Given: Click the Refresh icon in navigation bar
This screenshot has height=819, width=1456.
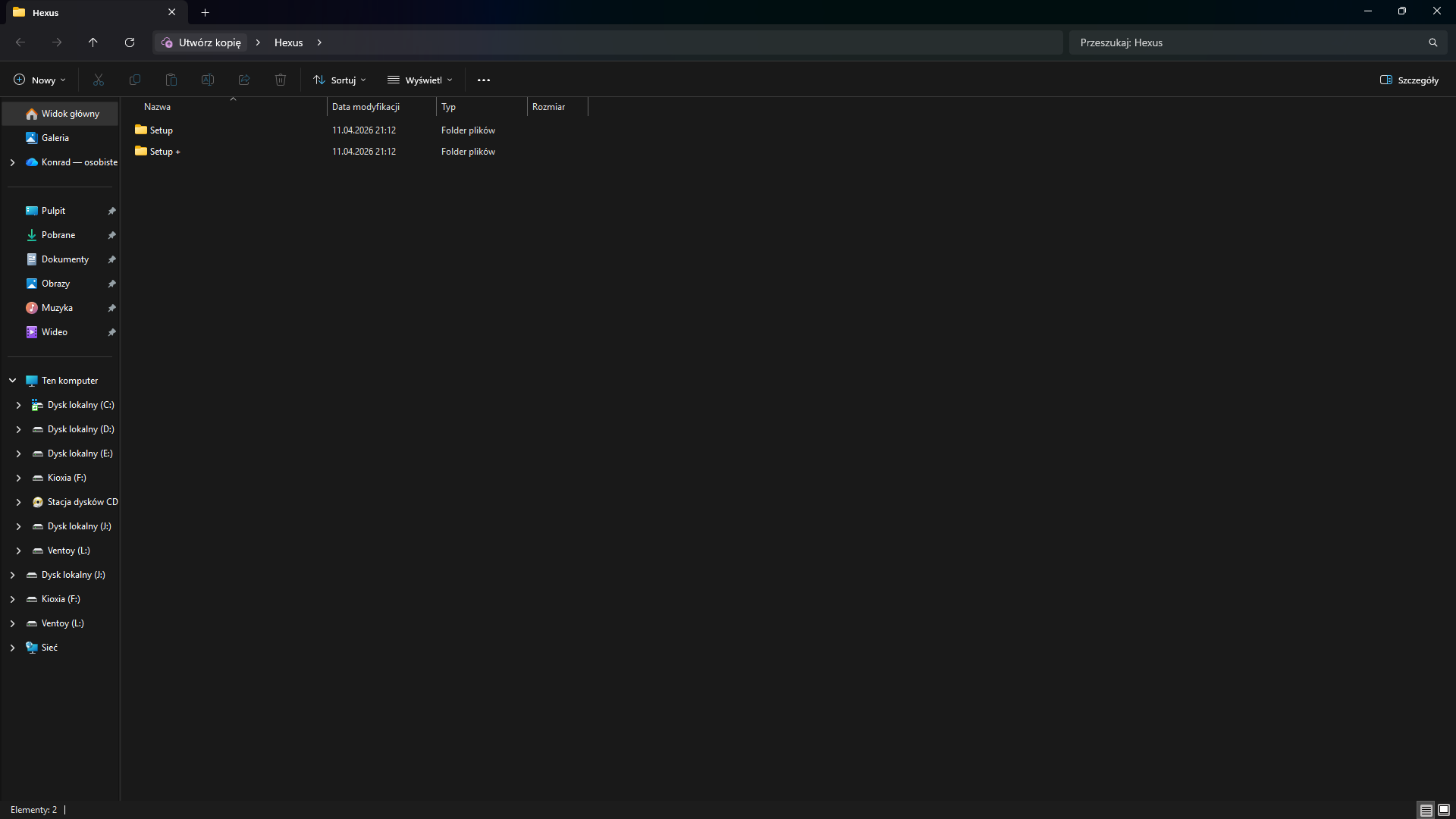Looking at the screenshot, I should pyautogui.click(x=130, y=42).
